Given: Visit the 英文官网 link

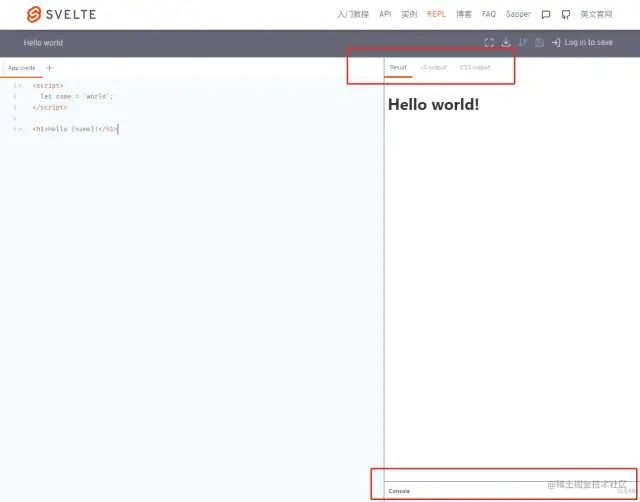Looking at the screenshot, I should point(596,14).
